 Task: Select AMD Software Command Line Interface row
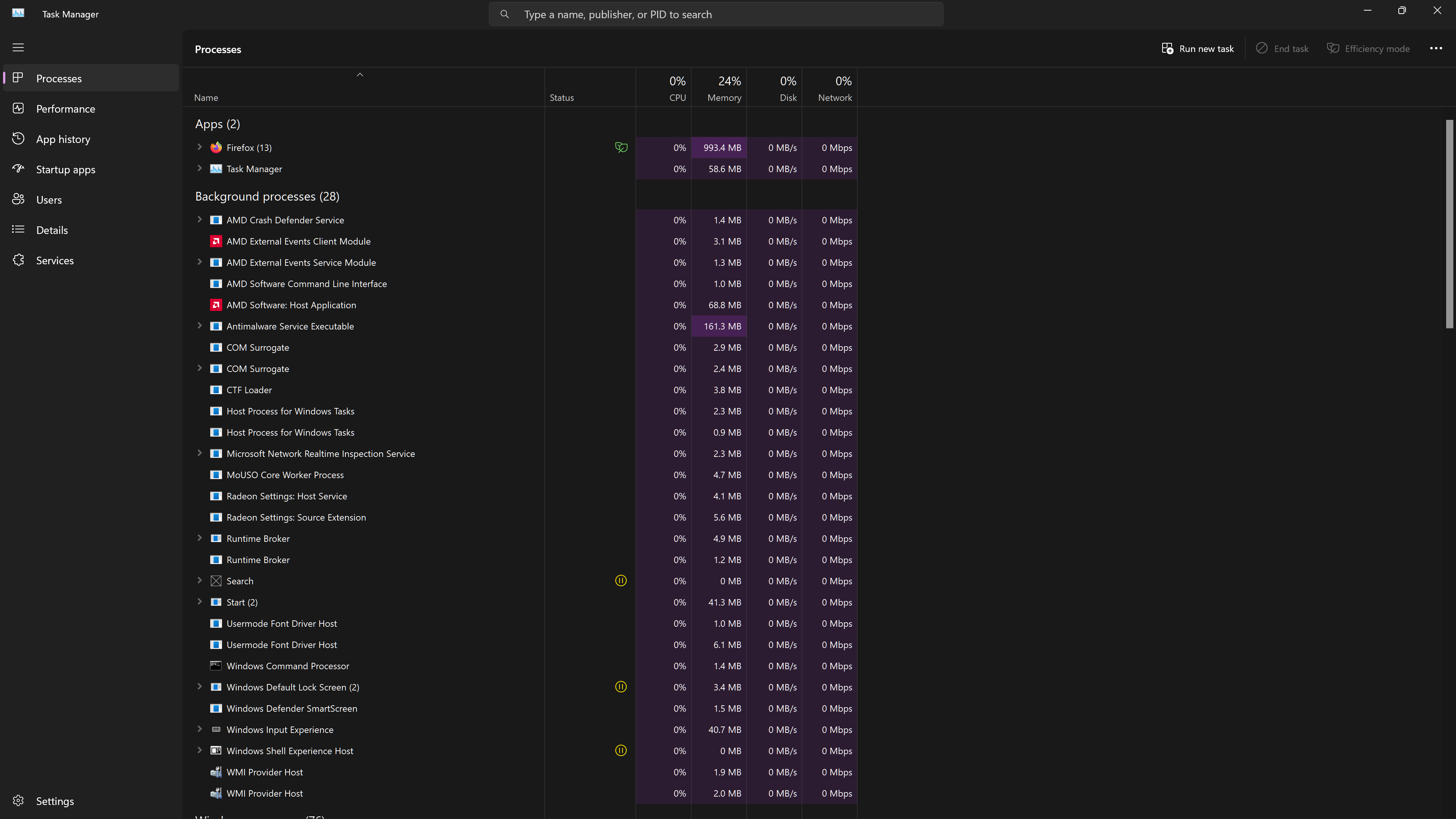[520, 284]
